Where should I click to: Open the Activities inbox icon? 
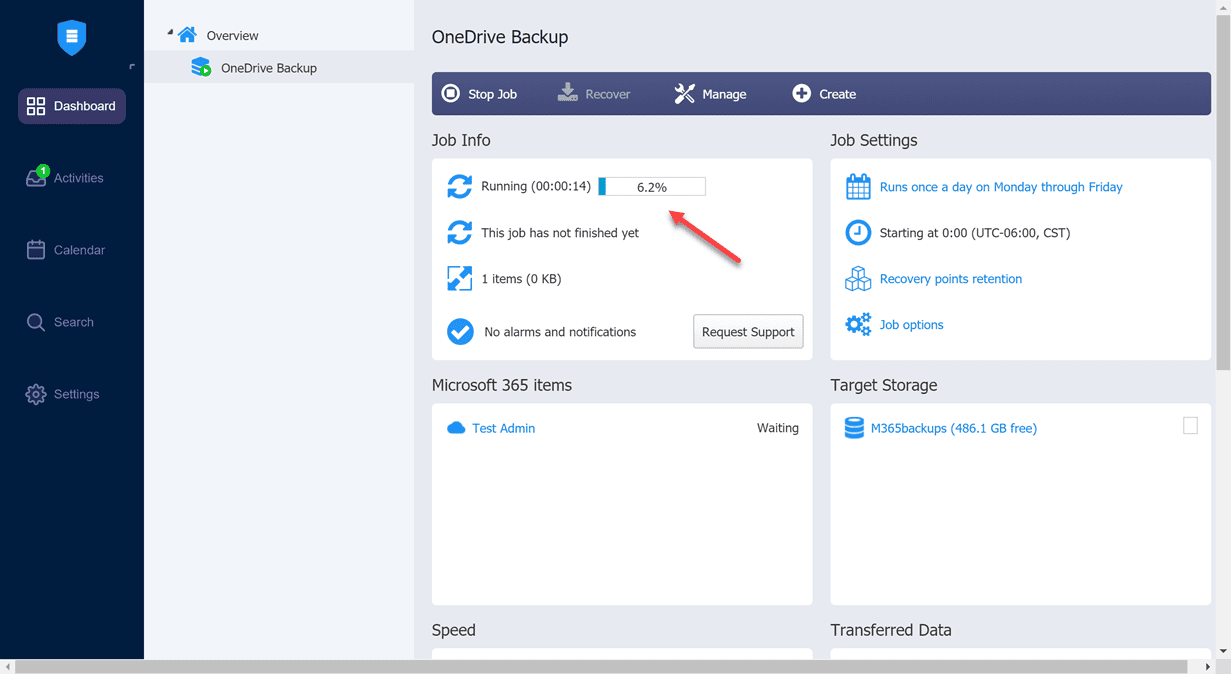click(36, 178)
